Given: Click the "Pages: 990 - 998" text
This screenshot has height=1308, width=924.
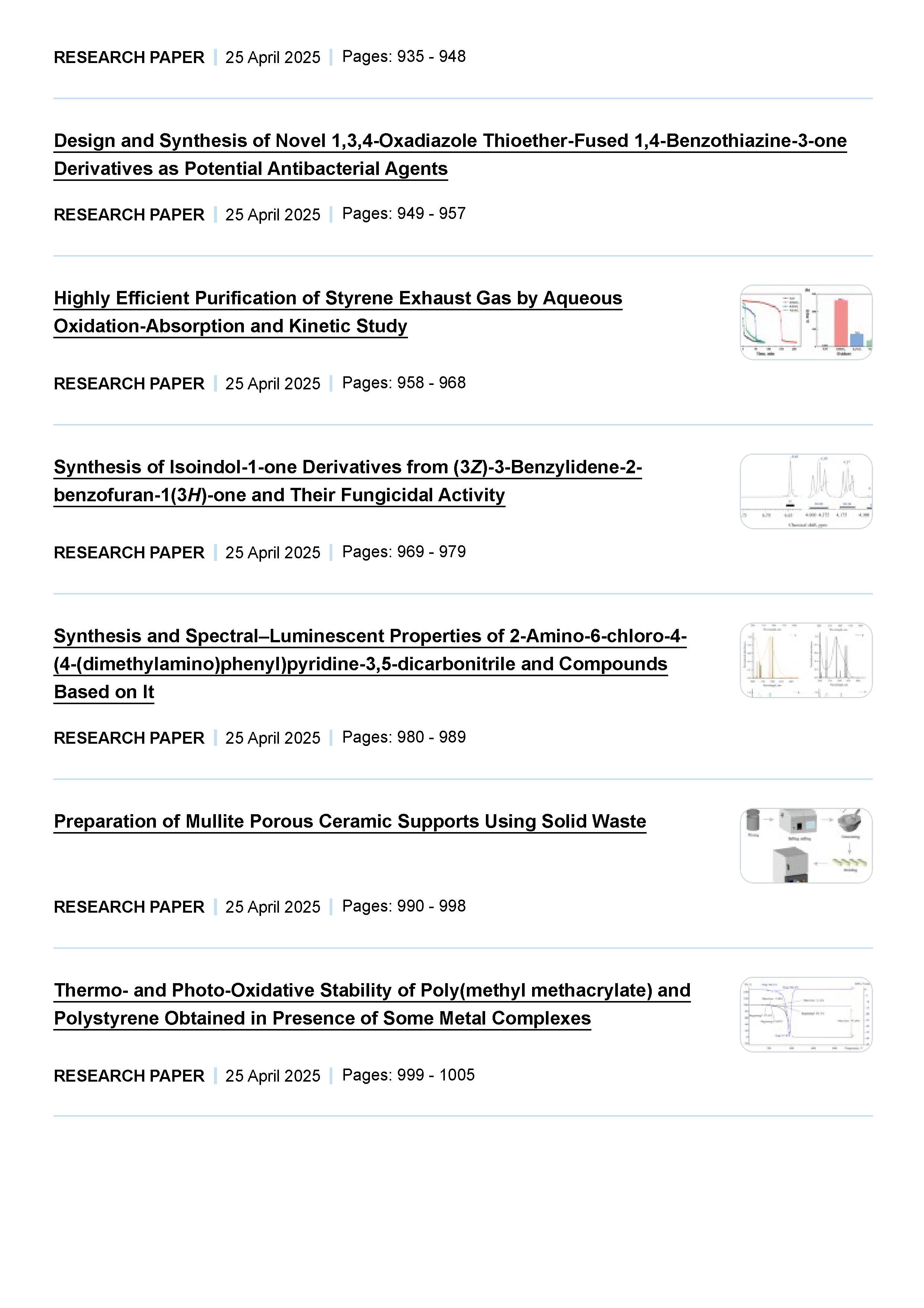Looking at the screenshot, I should (403, 906).
